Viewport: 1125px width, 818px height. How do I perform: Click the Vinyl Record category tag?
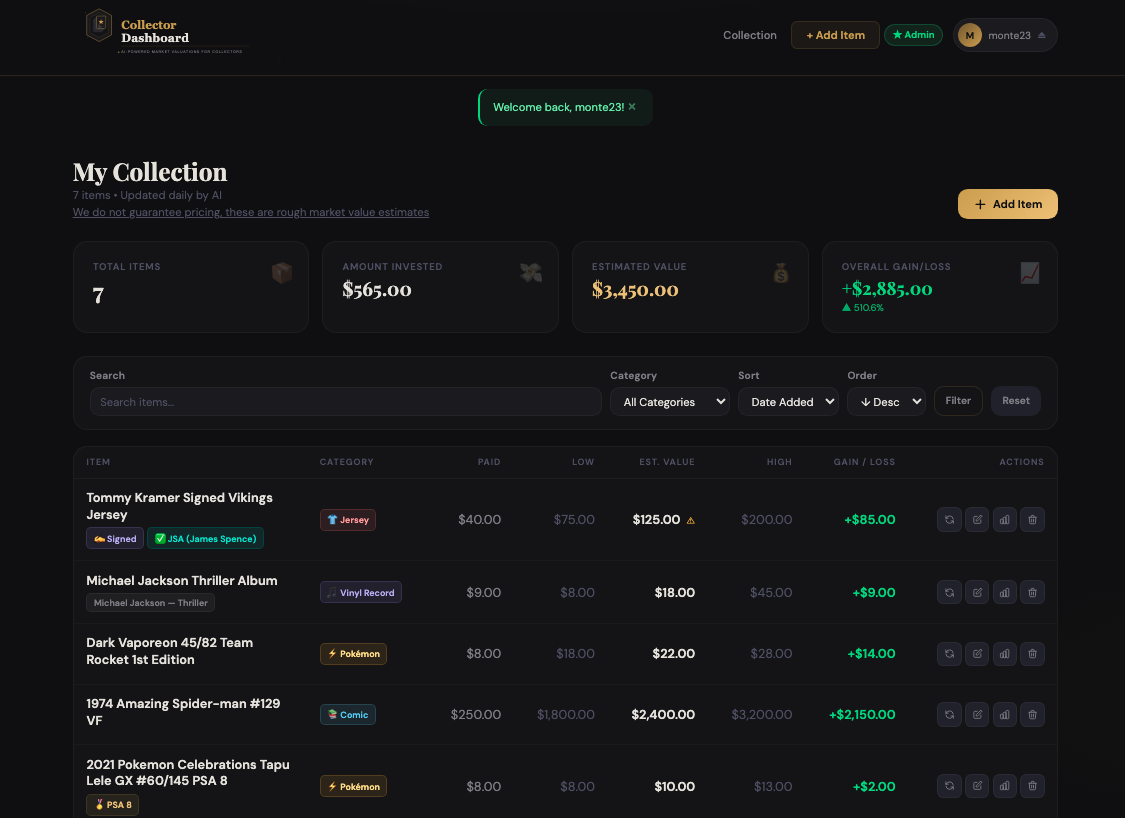pos(361,593)
